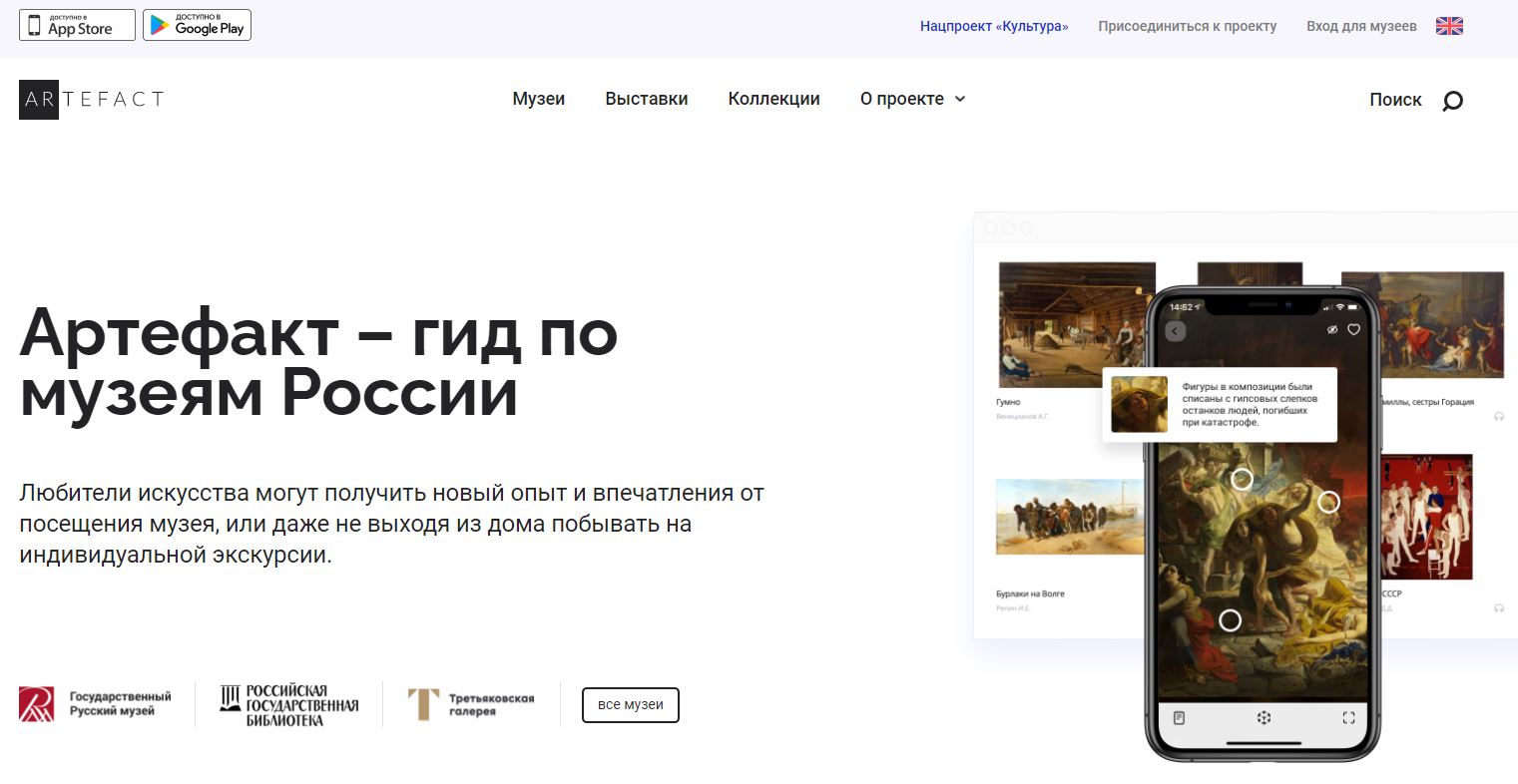
Task: Click the State Russian Museum logo
Action: click(95, 704)
